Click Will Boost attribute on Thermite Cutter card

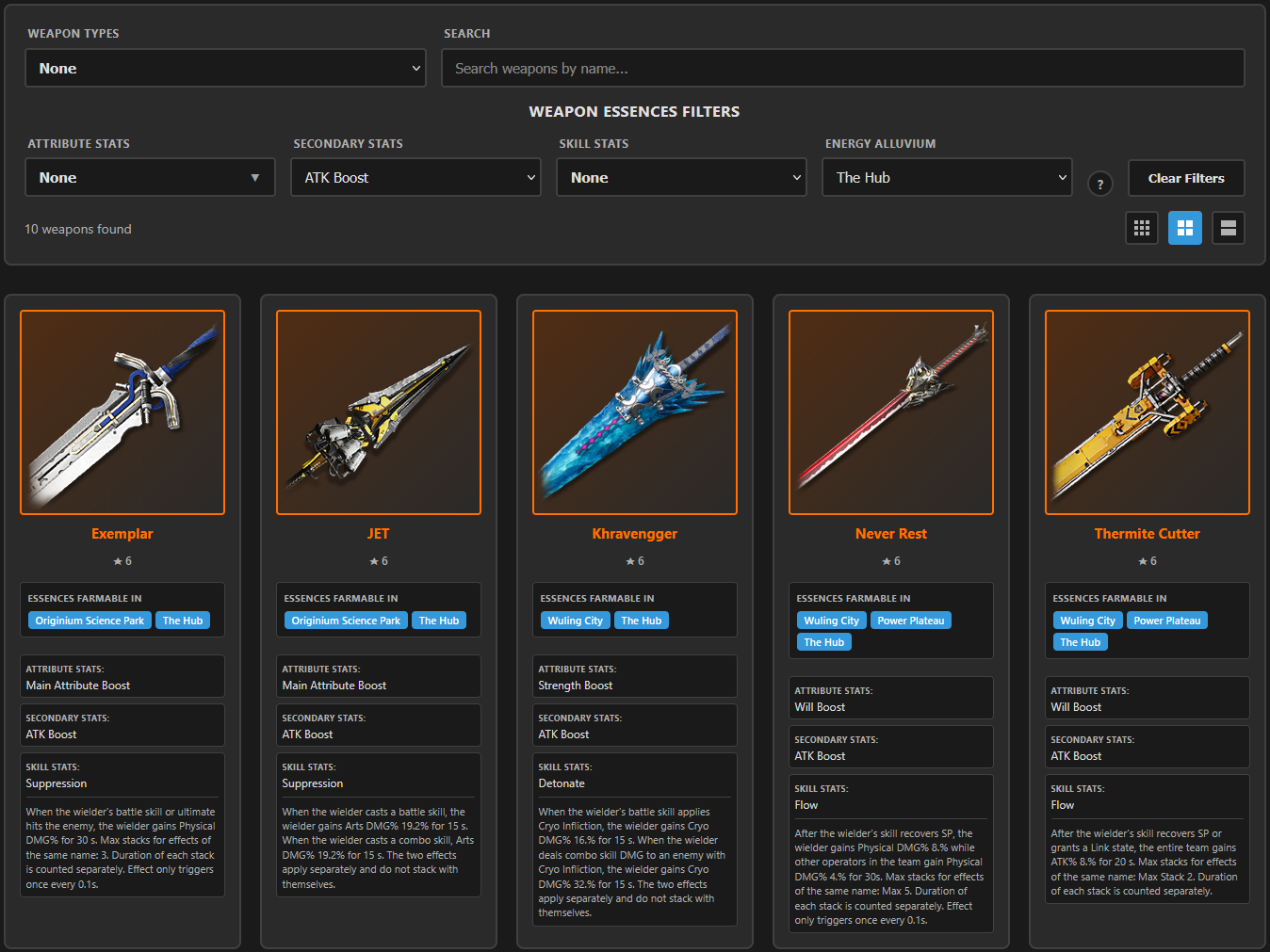pyautogui.click(x=1076, y=707)
